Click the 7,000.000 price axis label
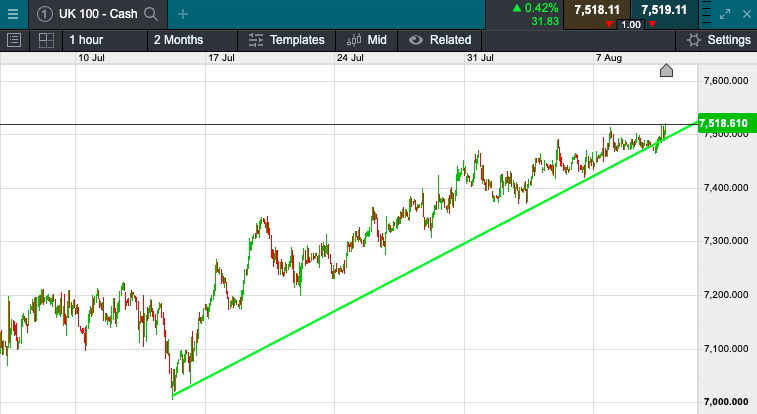The width and height of the screenshot is (757, 414). [x=726, y=402]
